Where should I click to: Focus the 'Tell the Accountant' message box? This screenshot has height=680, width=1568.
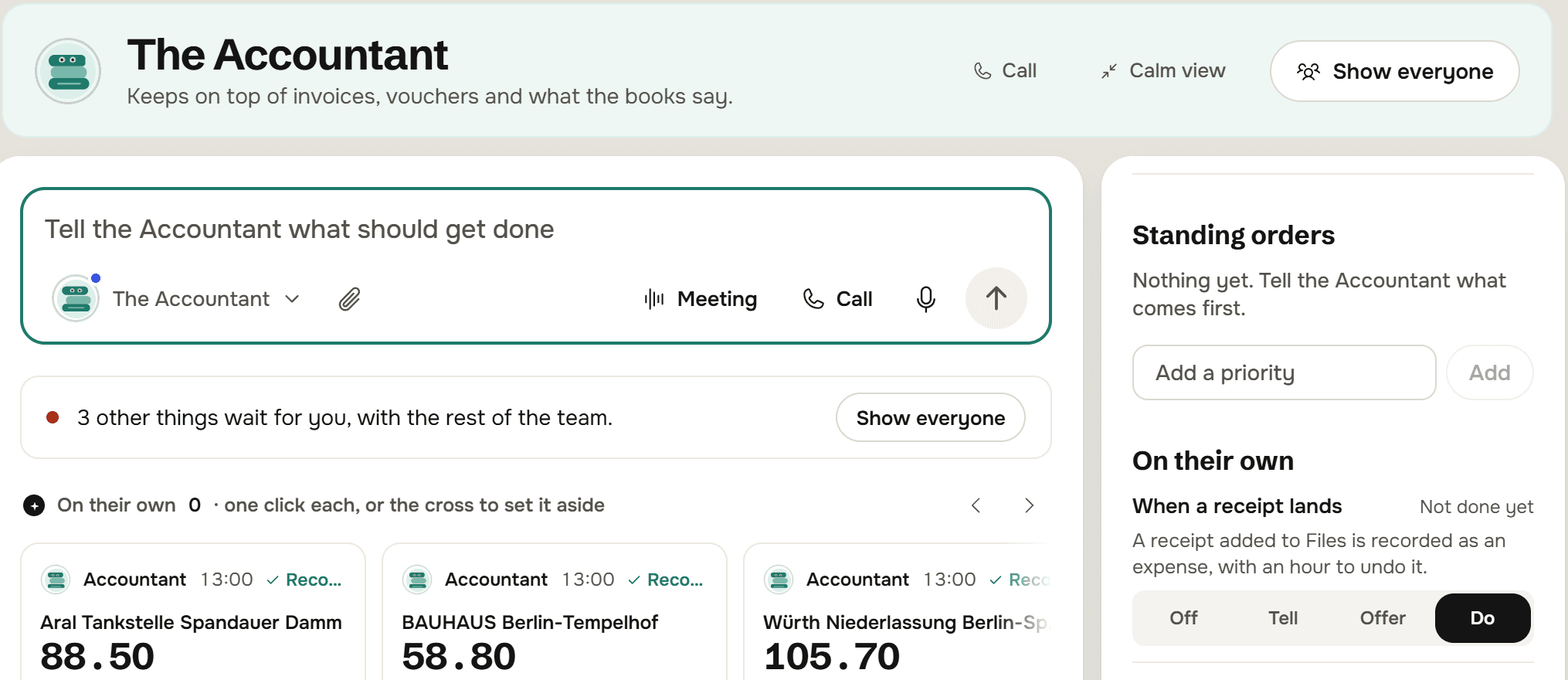coord(535,229)
